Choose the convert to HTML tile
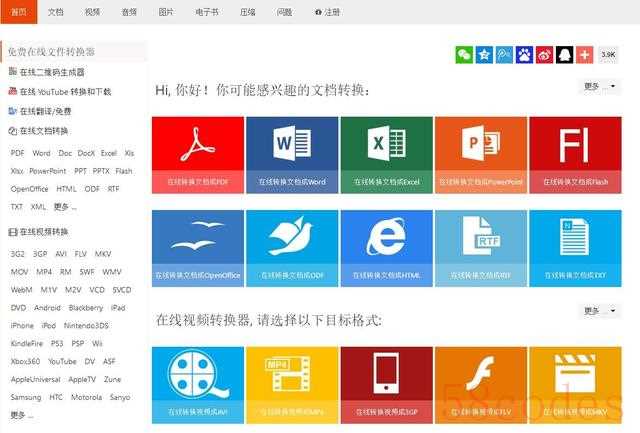 coord(387,249)
